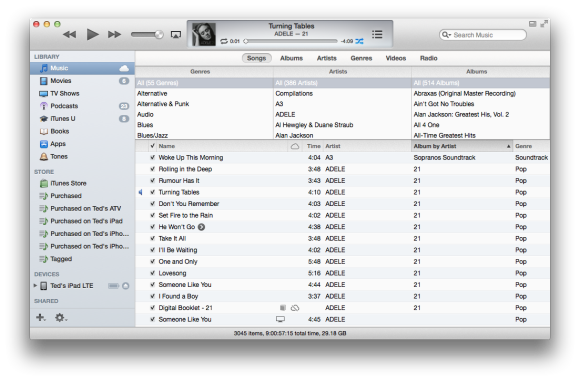580x381 pixels.
Task: Toggle the shuffle icon in the player
Action: (359, 41)
